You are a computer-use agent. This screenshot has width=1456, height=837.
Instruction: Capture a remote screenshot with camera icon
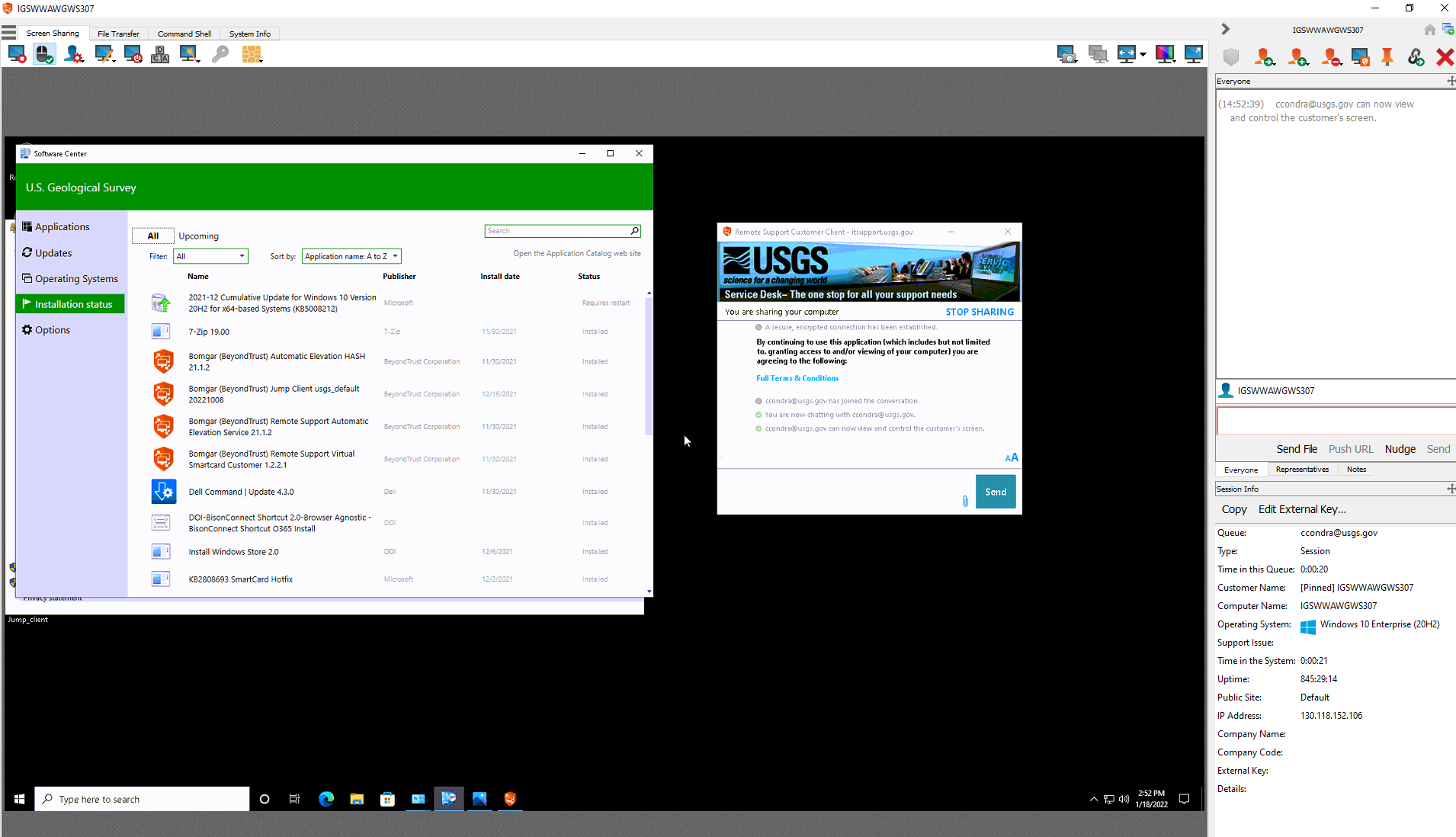point(1066,54)
